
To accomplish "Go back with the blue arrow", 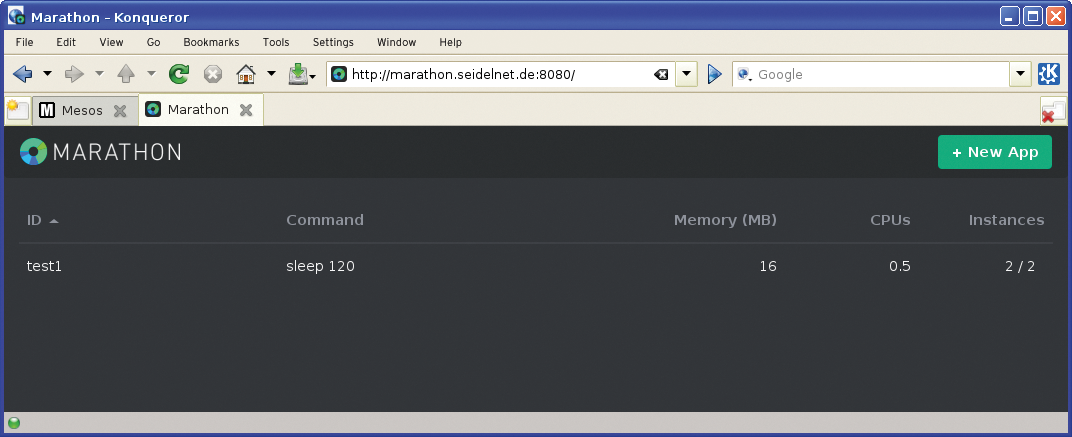I will 23,73.
